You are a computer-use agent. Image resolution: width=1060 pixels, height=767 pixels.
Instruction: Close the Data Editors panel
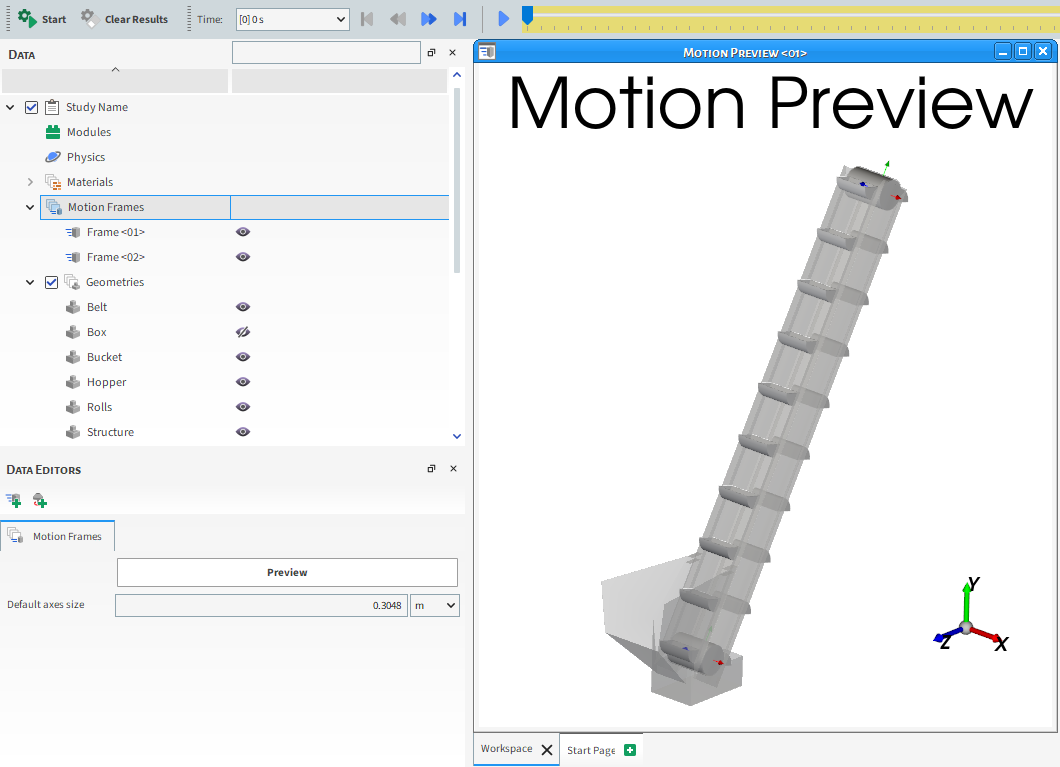(x=453, y=468)
